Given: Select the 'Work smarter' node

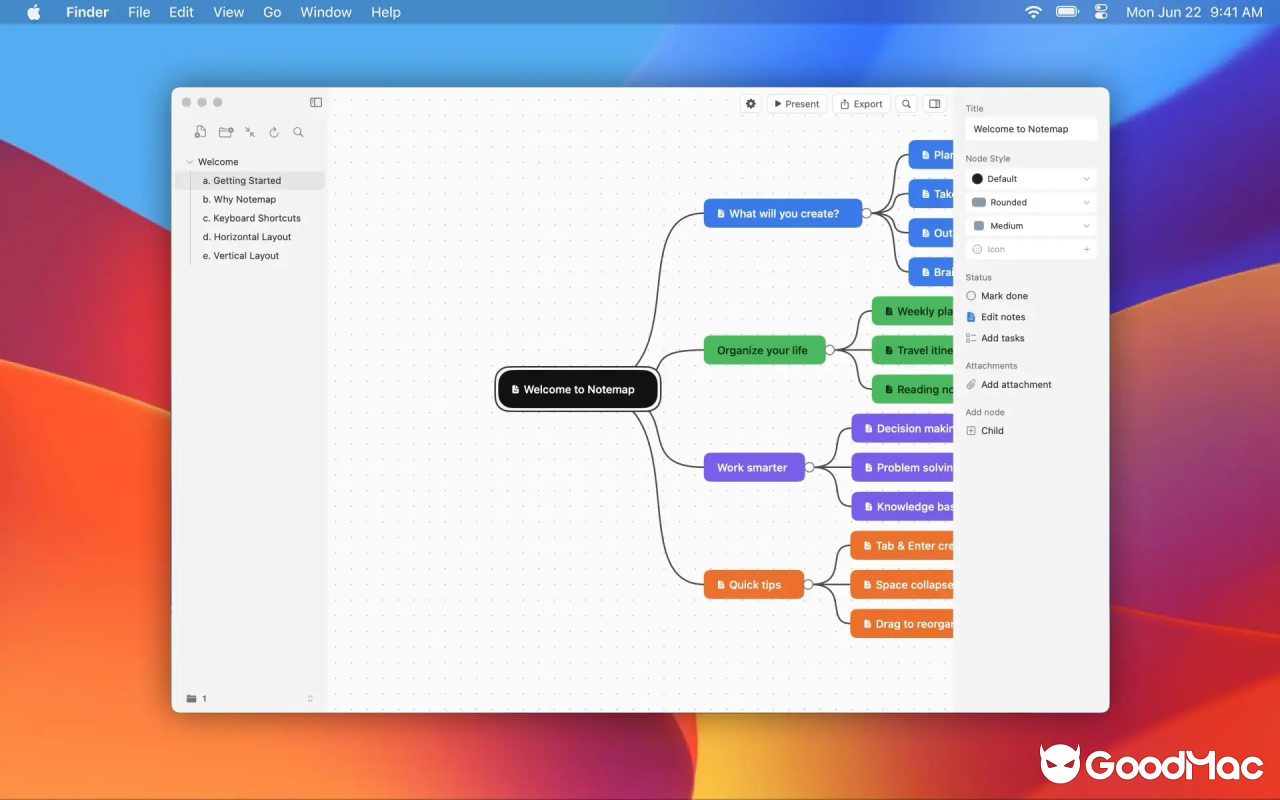Looking at the screenshot, I should [754, 467].
